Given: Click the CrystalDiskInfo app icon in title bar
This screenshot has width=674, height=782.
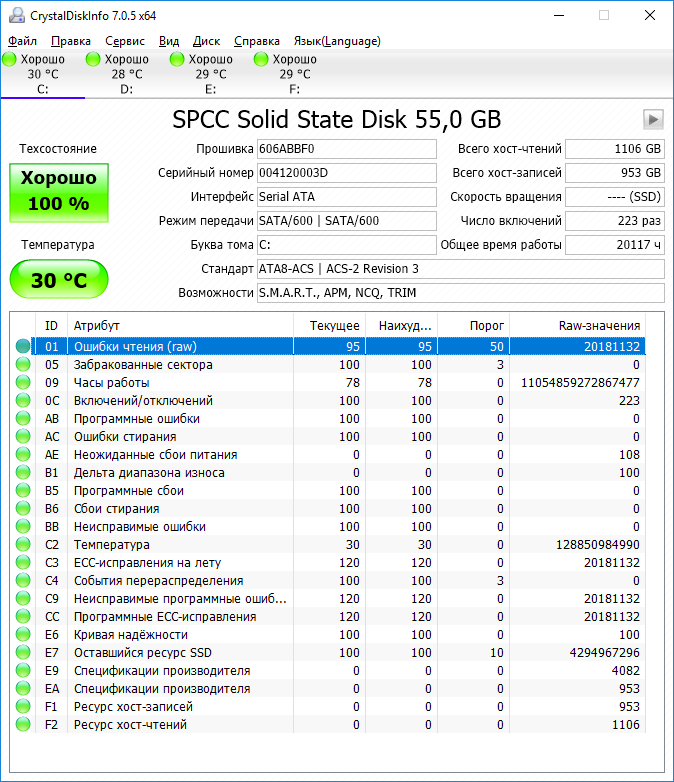Looking at the screenshot, I should click(15, 15).
